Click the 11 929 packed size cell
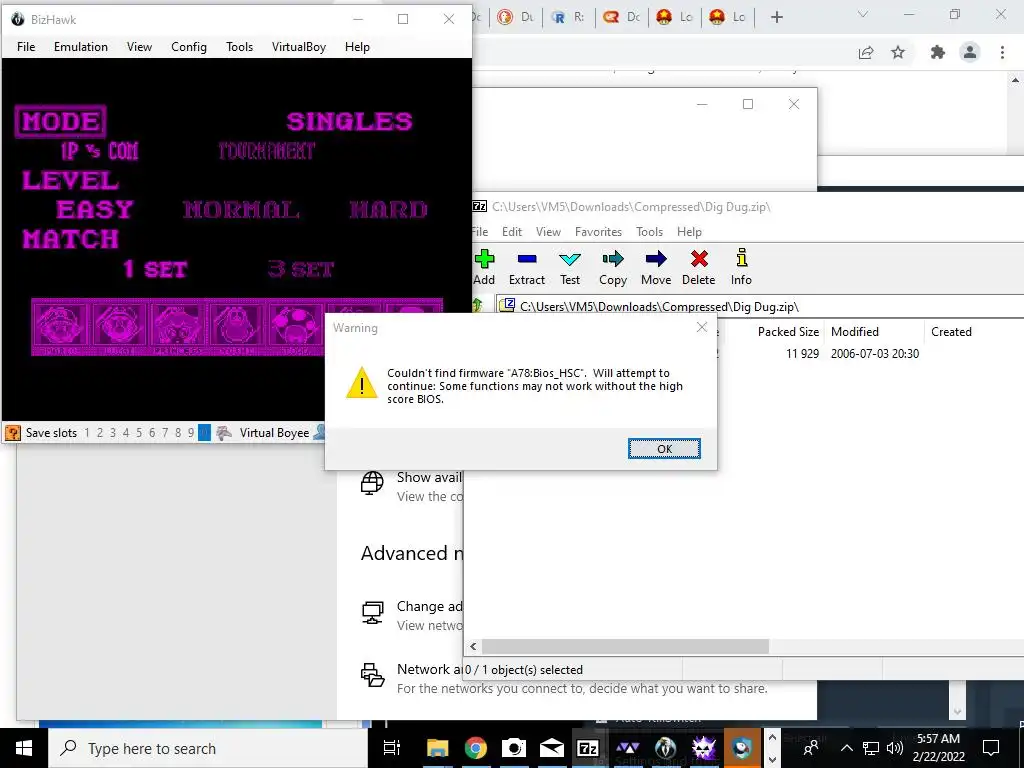Viewport: 1024px width, 768px height. point(802,353)
